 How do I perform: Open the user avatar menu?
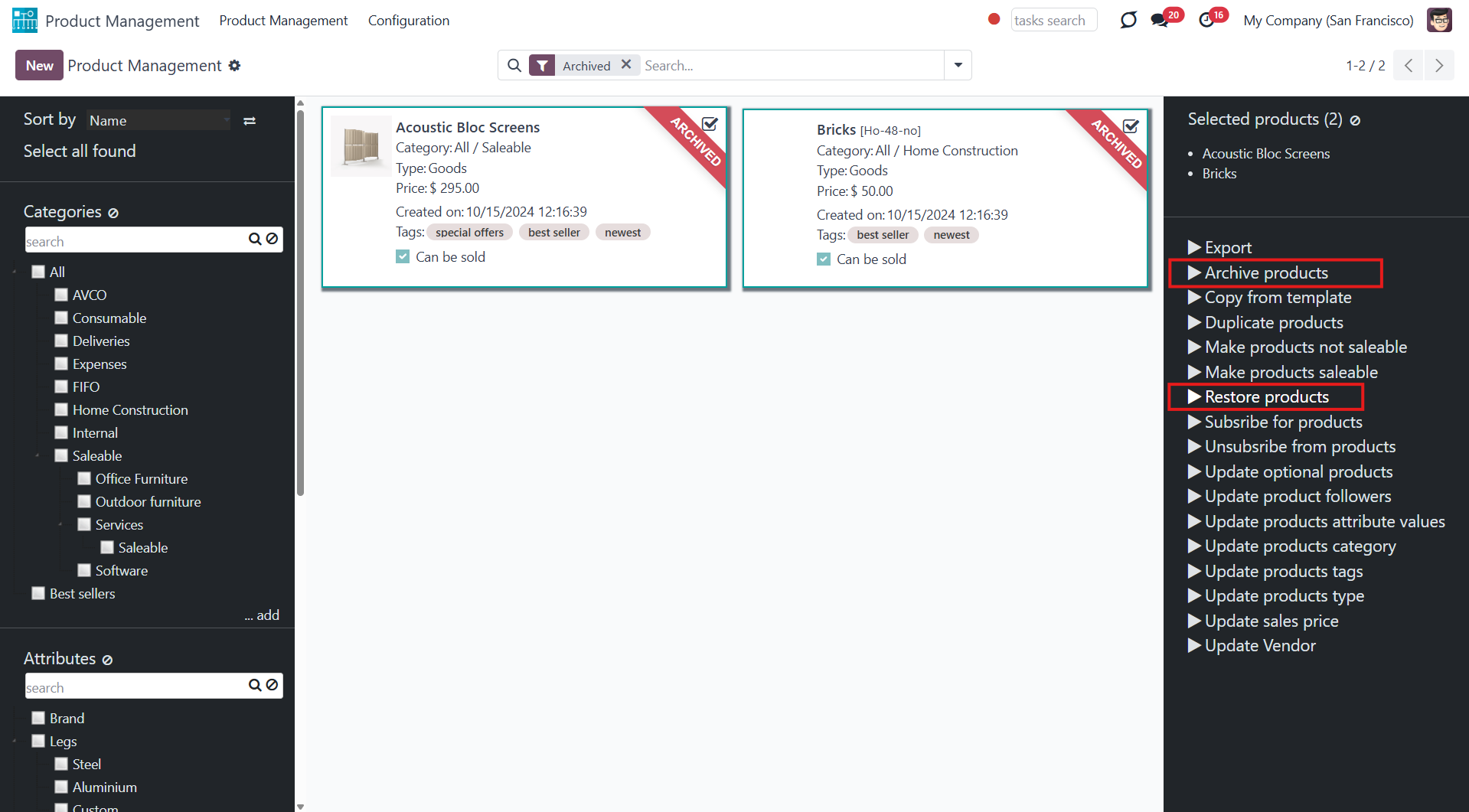click(1439, 21)
